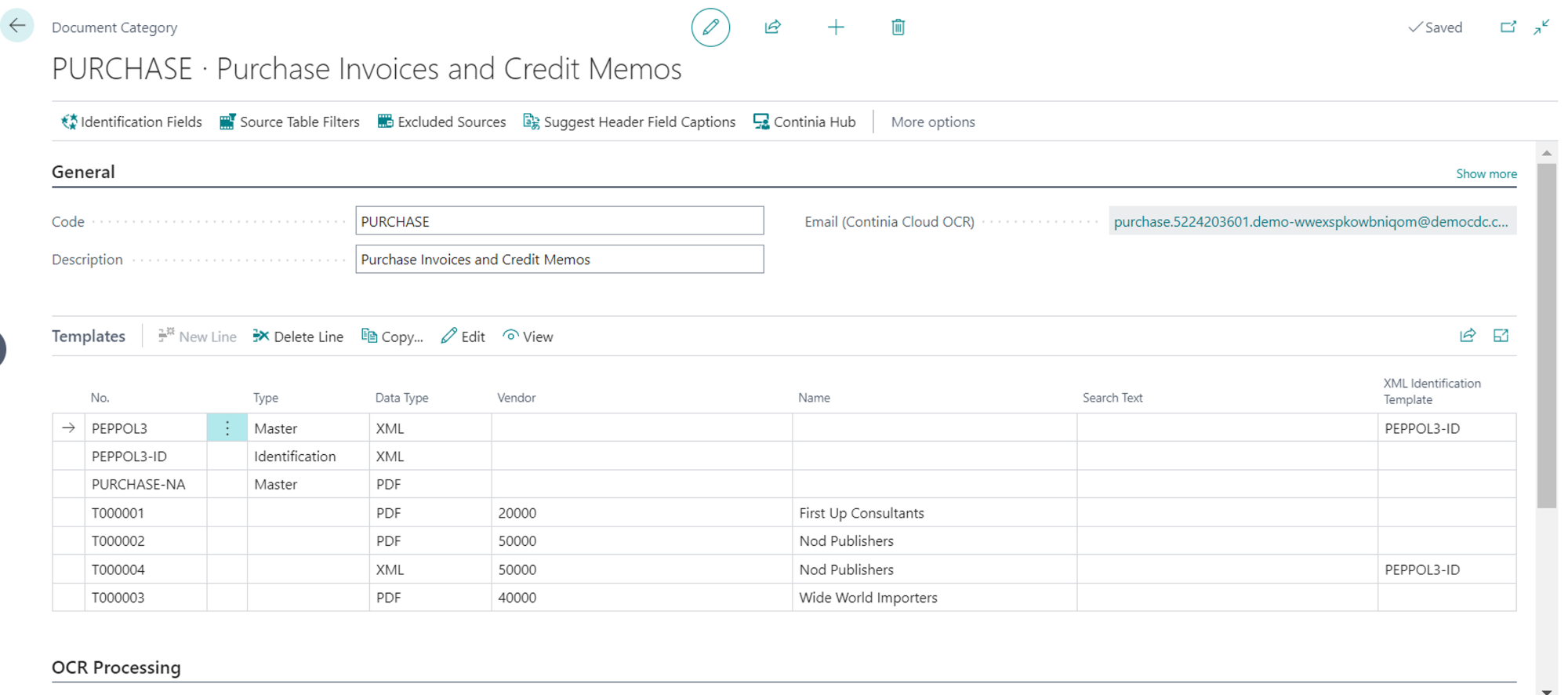1568x695 pixels.
Task: Share the Templates list via its icon
Action: pyautogui.click(x=1468, y=336)
